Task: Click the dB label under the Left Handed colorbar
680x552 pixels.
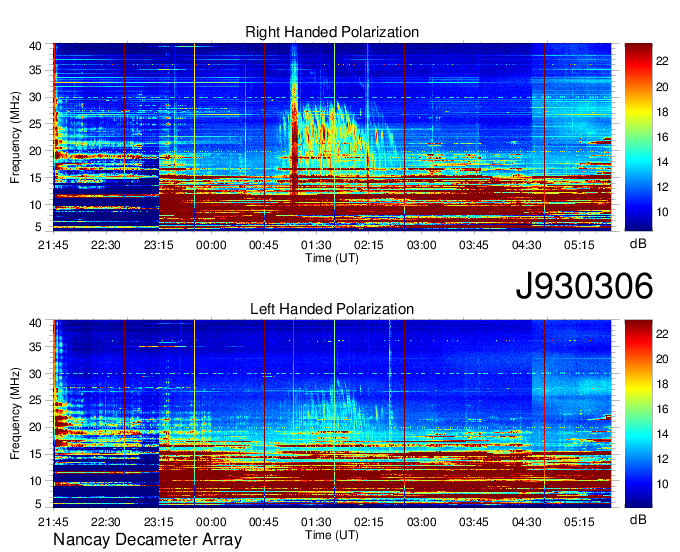Action: click(x=638, y=519)
